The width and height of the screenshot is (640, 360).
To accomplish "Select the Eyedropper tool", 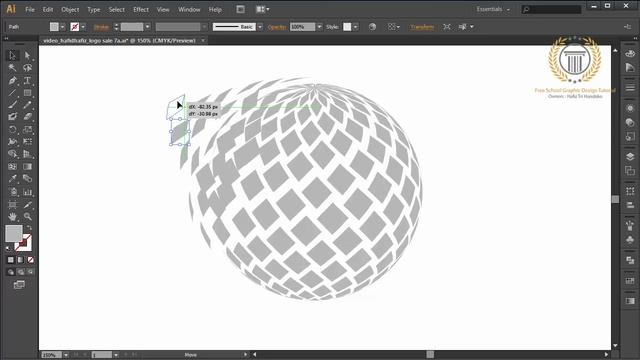I will pyautogui.click(x=12, y=179).
